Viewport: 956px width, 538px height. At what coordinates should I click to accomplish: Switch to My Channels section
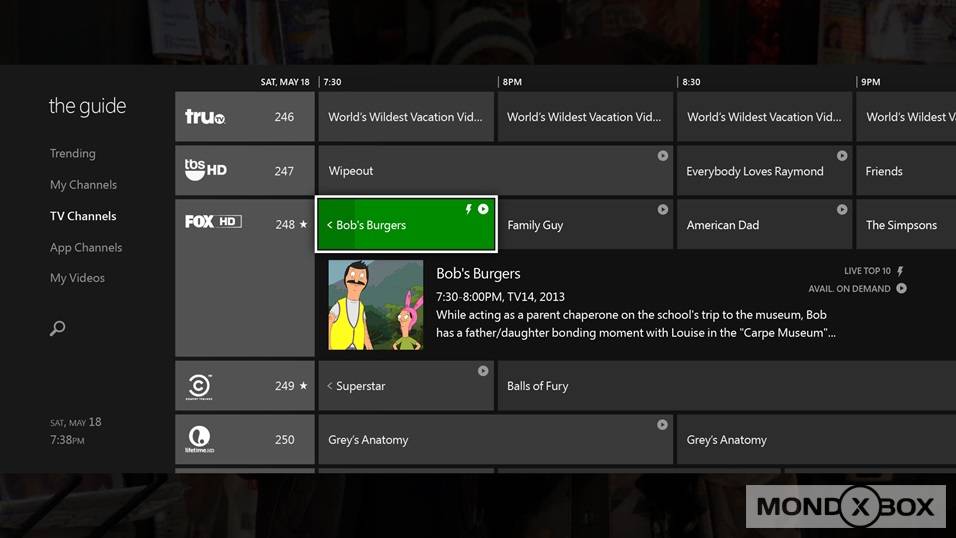coord(83,185)
